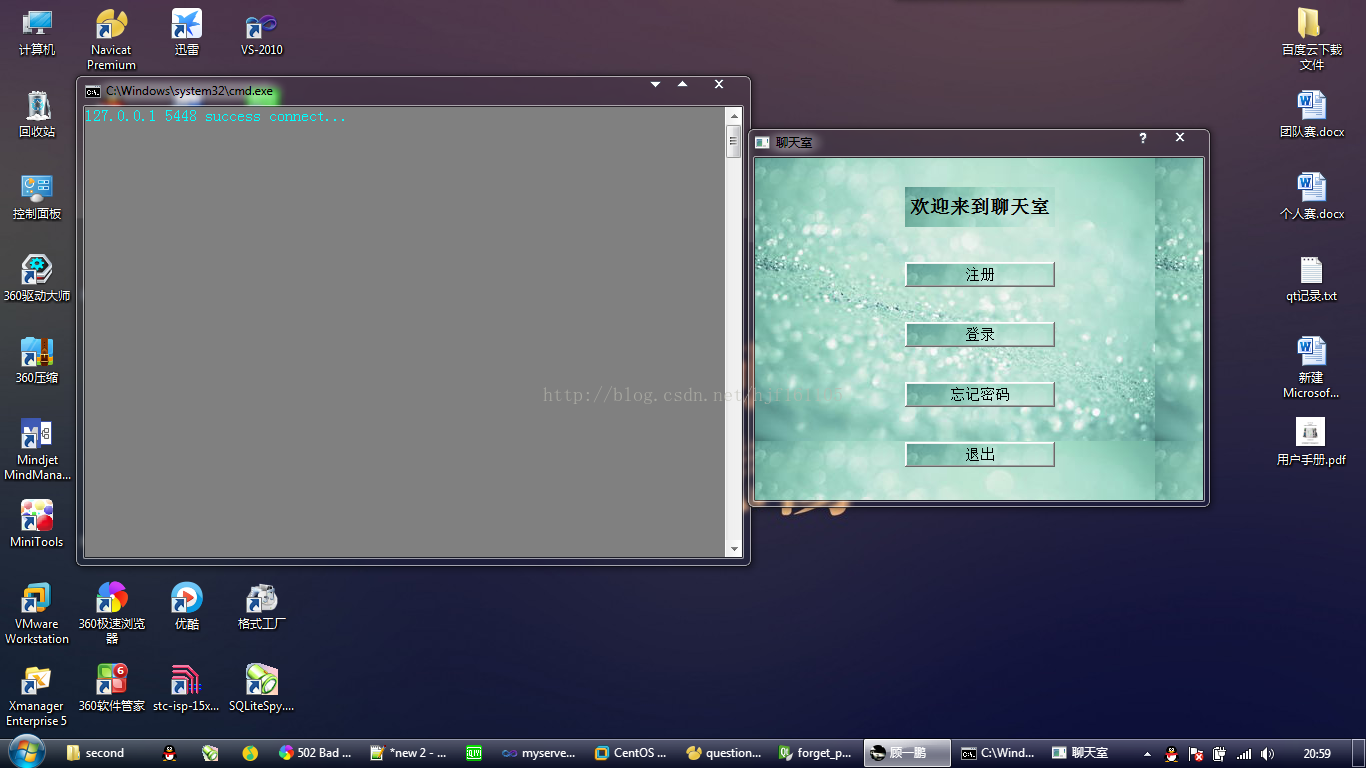Click the 退出 (Exit) button in chat room
The image size is (1366, 768).
(979, 455)
